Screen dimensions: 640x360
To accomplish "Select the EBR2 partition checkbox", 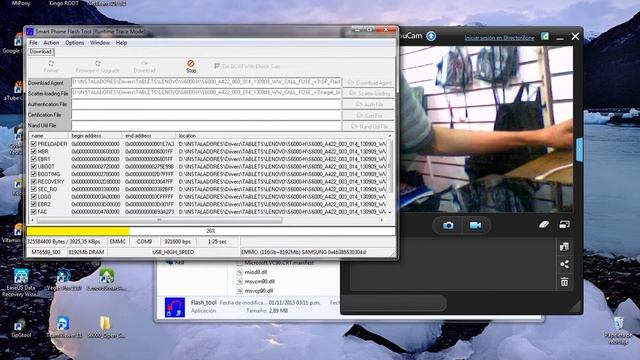I will click(34, 204).
